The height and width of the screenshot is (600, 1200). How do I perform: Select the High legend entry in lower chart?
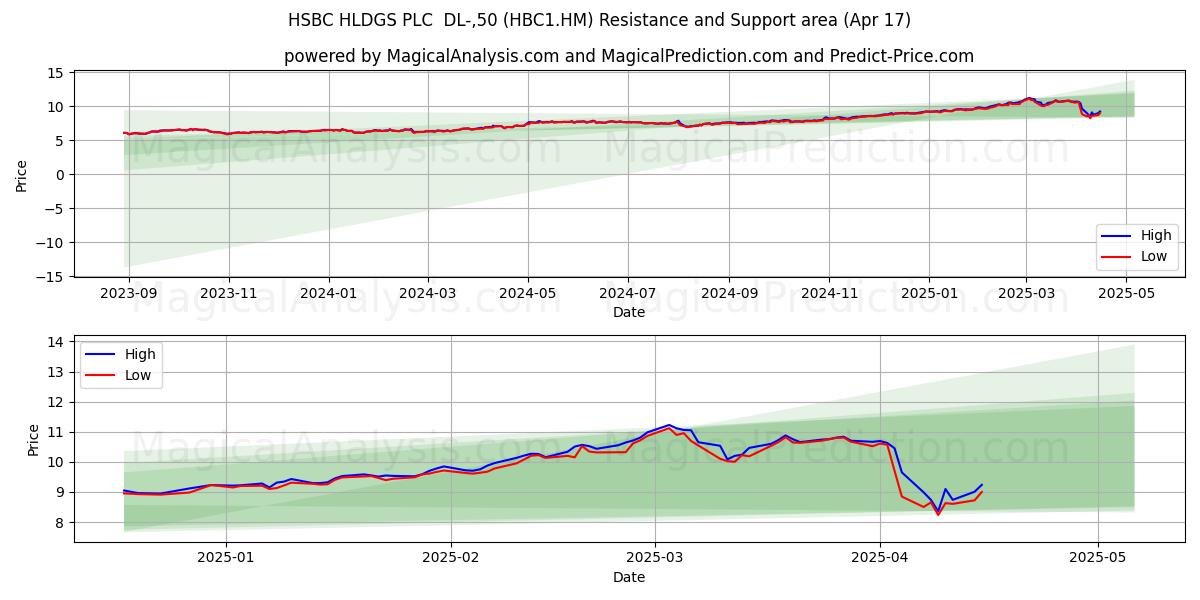click(x=120, y=354)
